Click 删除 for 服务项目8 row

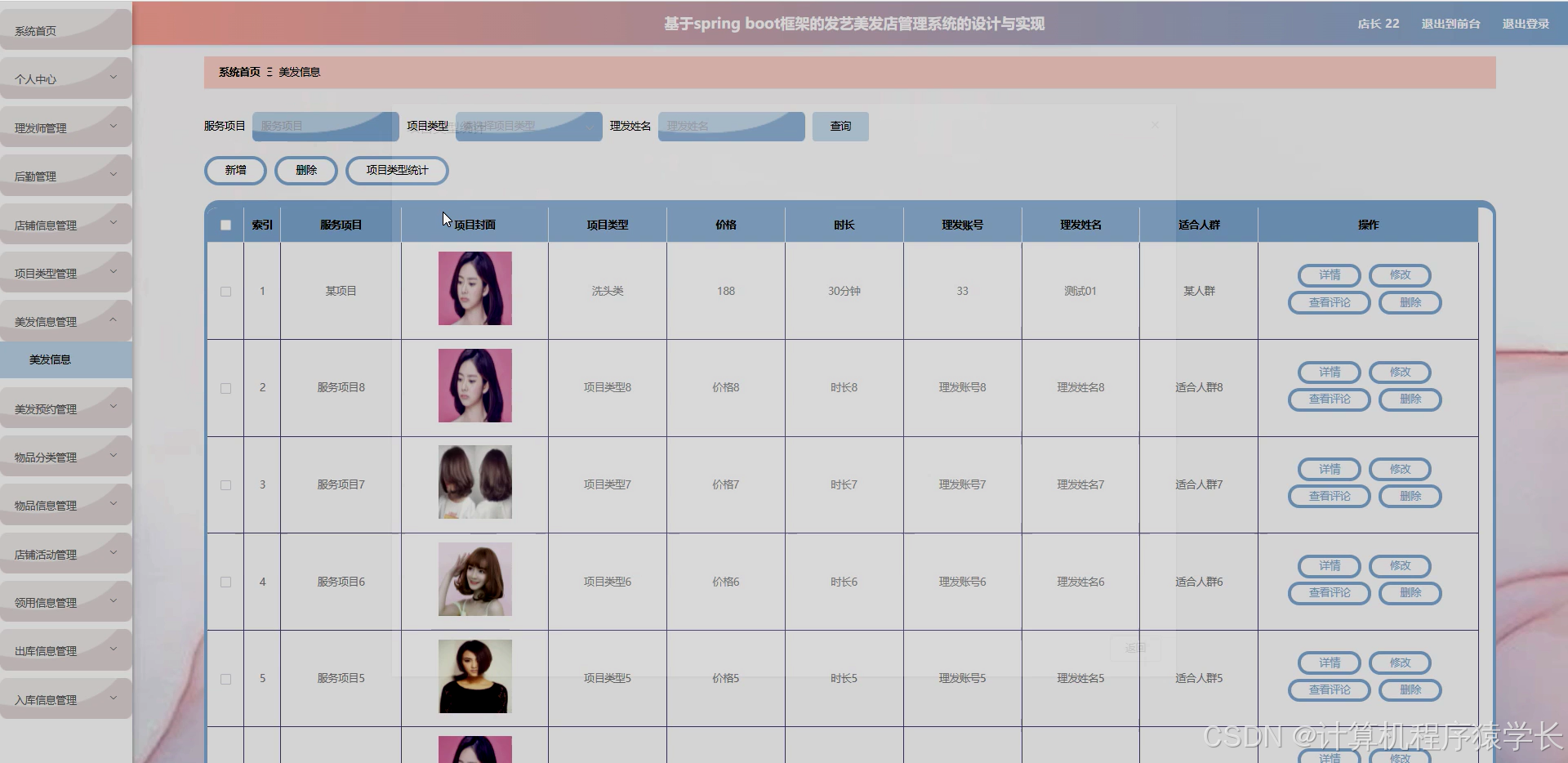1410,399
